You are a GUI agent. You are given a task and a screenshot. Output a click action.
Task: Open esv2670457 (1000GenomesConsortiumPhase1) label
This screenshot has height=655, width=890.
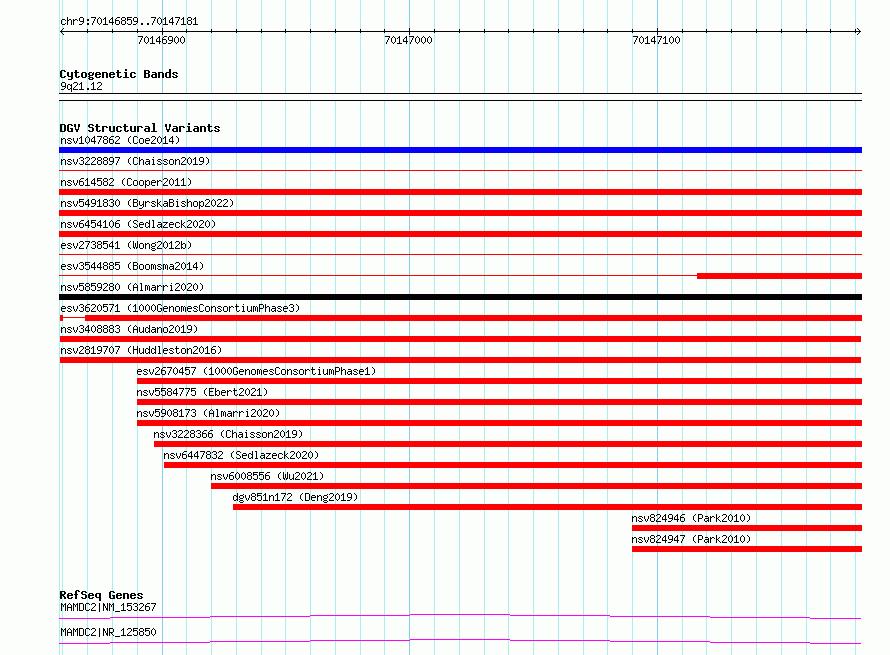click(x=256, y=371)
